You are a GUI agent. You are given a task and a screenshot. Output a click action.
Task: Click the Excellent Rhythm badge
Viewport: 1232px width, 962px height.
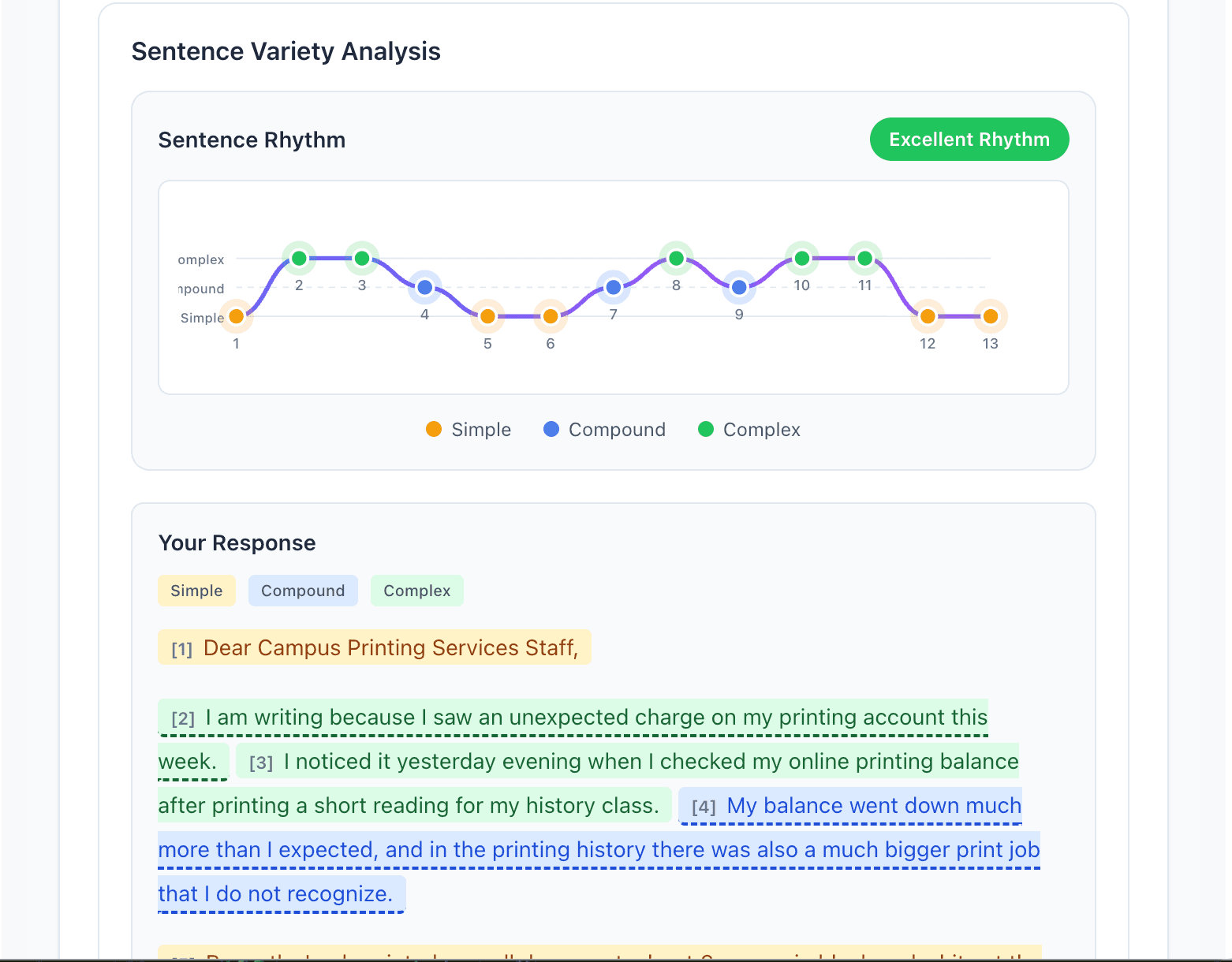(969, 139)
